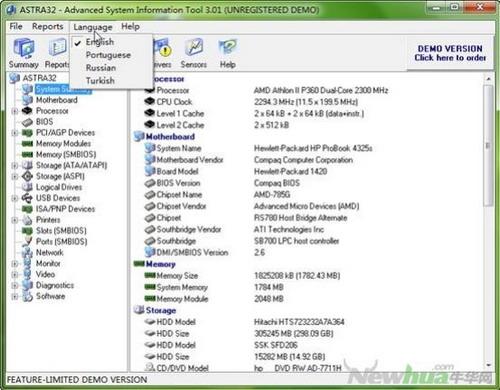Open the File menu
The image size is (500, 390).
click(16, 27)
